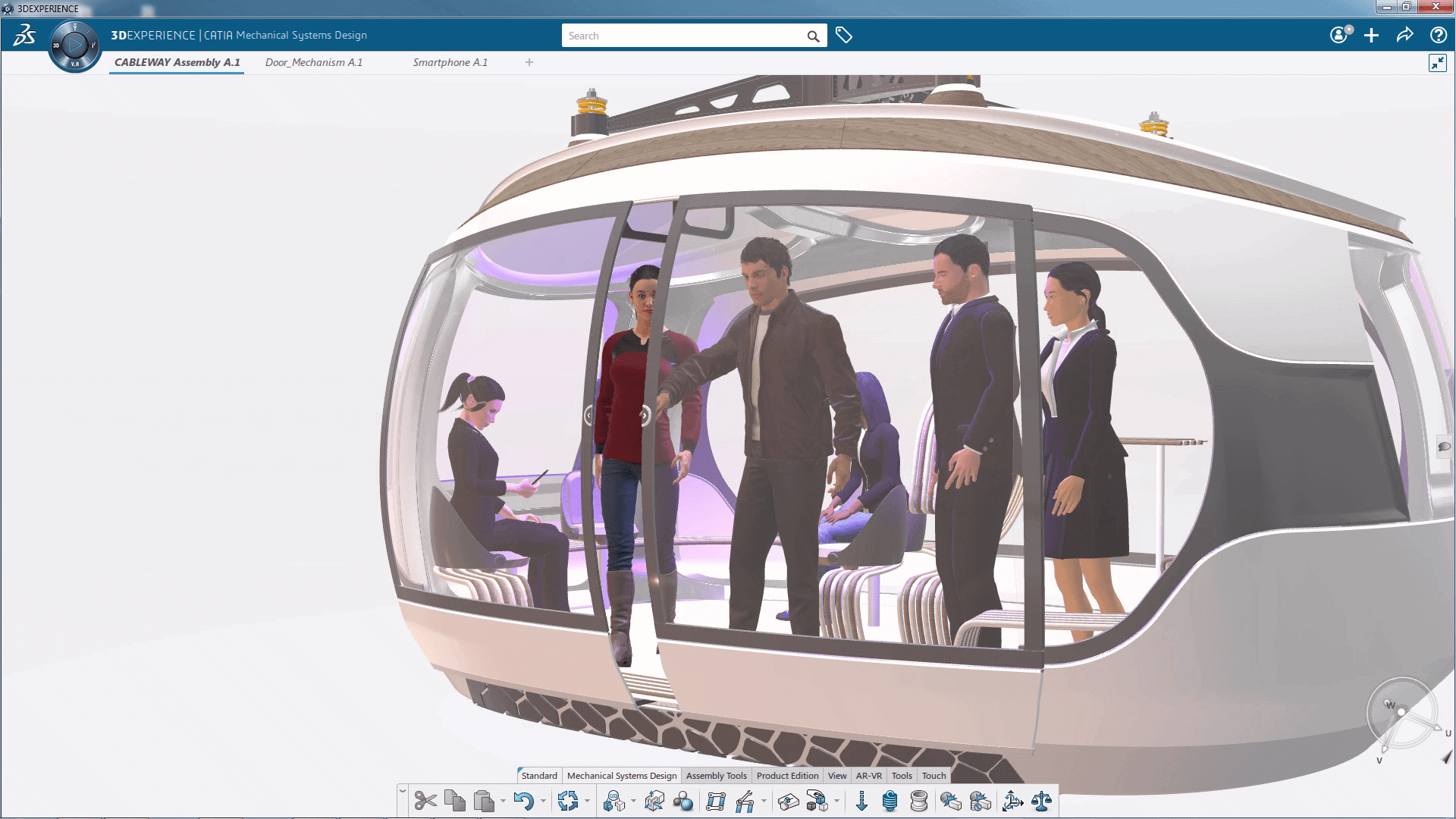This screenshot has width=1456, height=819.
Task: Select the Update Assembly icon
Action: [568, 800]
